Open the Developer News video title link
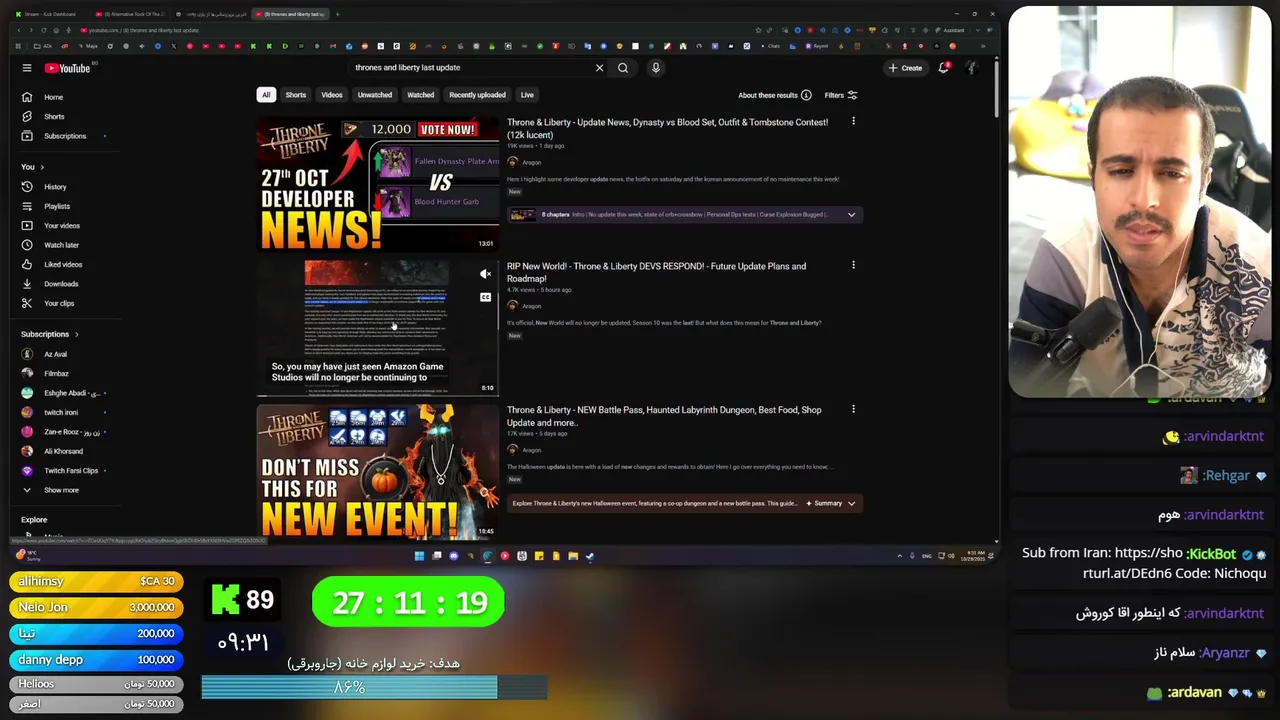Viewport: 1280px width, 720px height. pyautogui.click(x=667, y=128)
